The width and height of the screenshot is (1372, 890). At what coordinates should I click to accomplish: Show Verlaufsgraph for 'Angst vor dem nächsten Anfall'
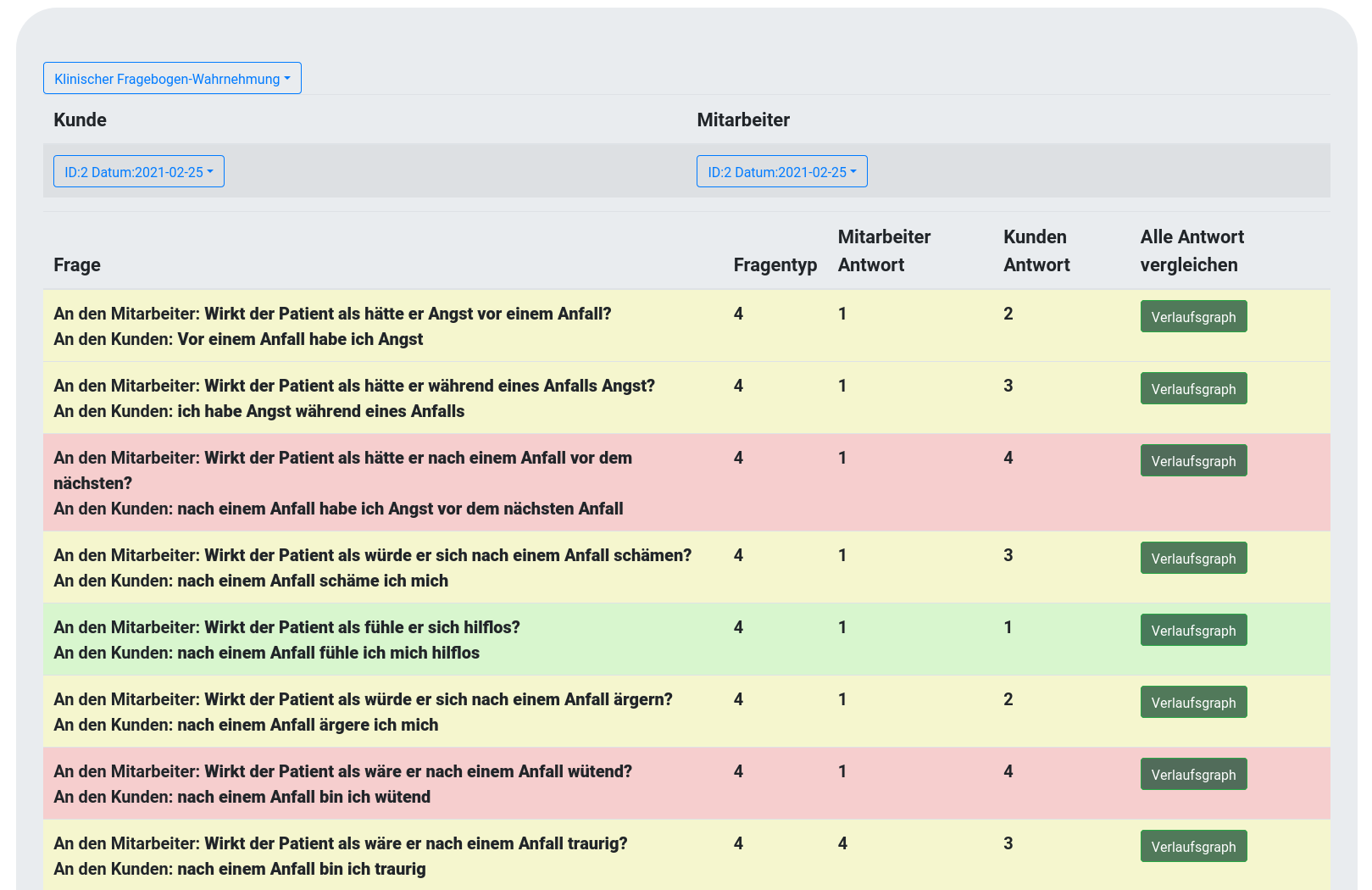(x=1192, y=461)
